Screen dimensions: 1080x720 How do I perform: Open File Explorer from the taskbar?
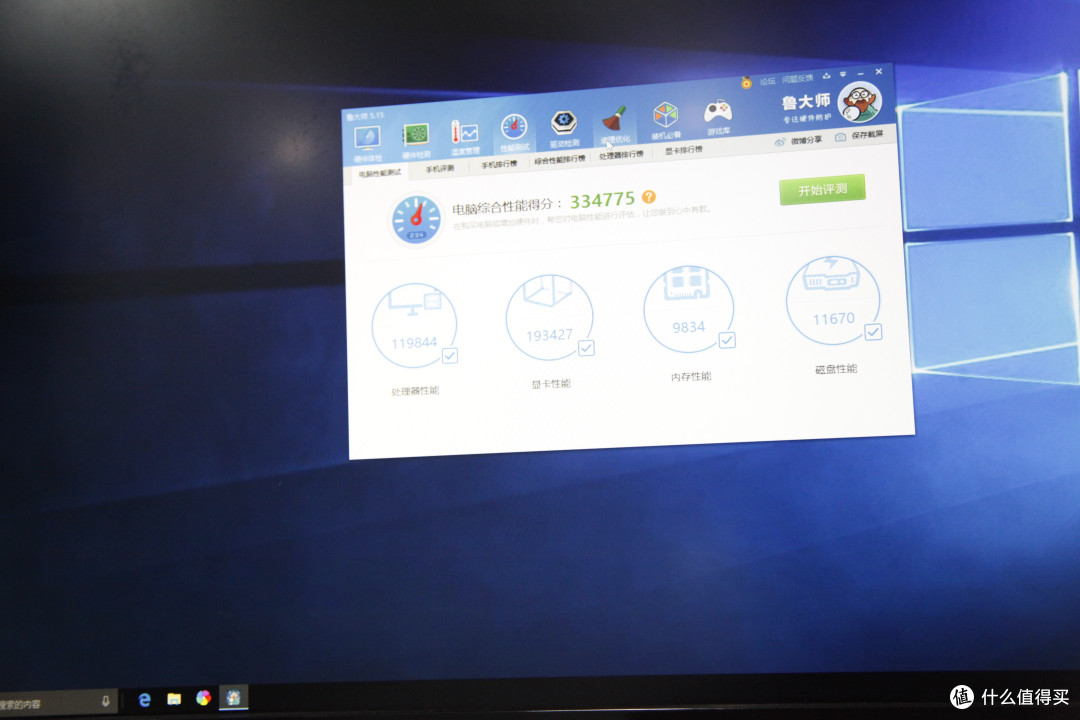point(174,699)
